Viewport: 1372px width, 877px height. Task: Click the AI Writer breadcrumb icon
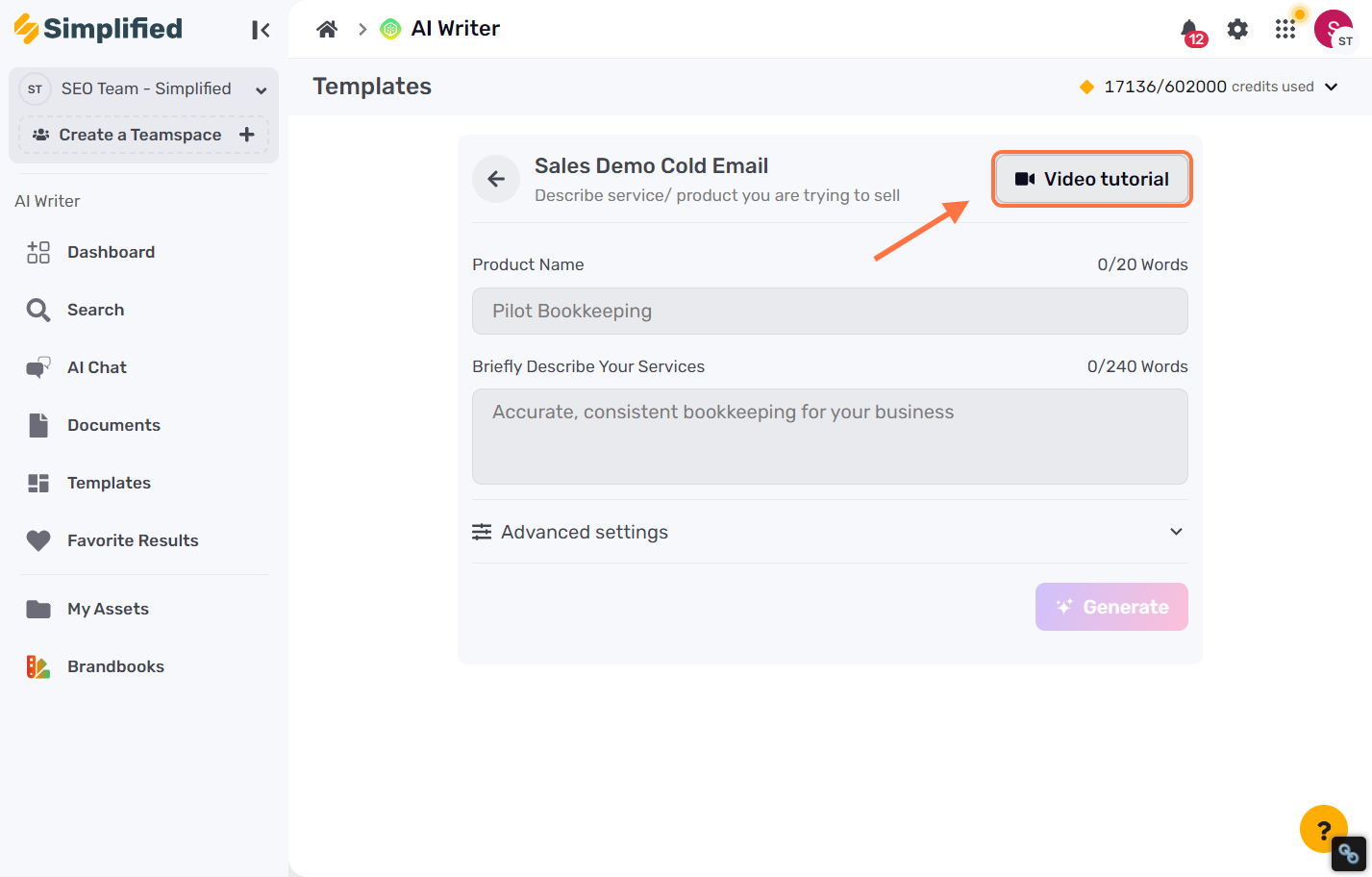390,29
